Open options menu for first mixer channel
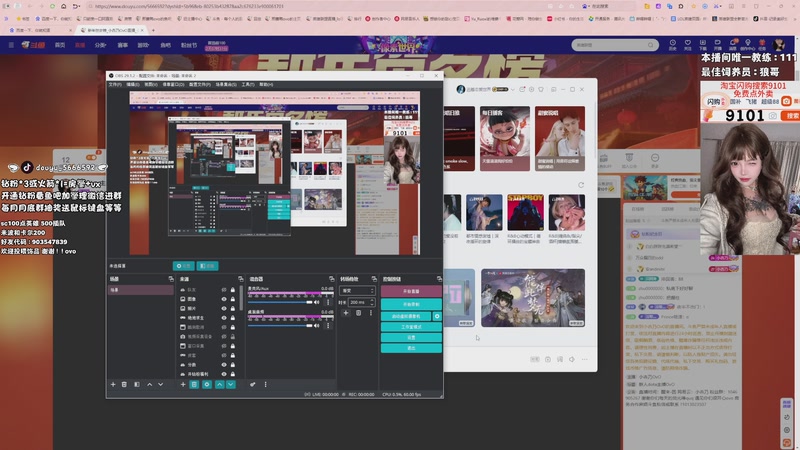The height and width of the screenshot is (450, 800). pyautogui.click(x=328, y=302)
